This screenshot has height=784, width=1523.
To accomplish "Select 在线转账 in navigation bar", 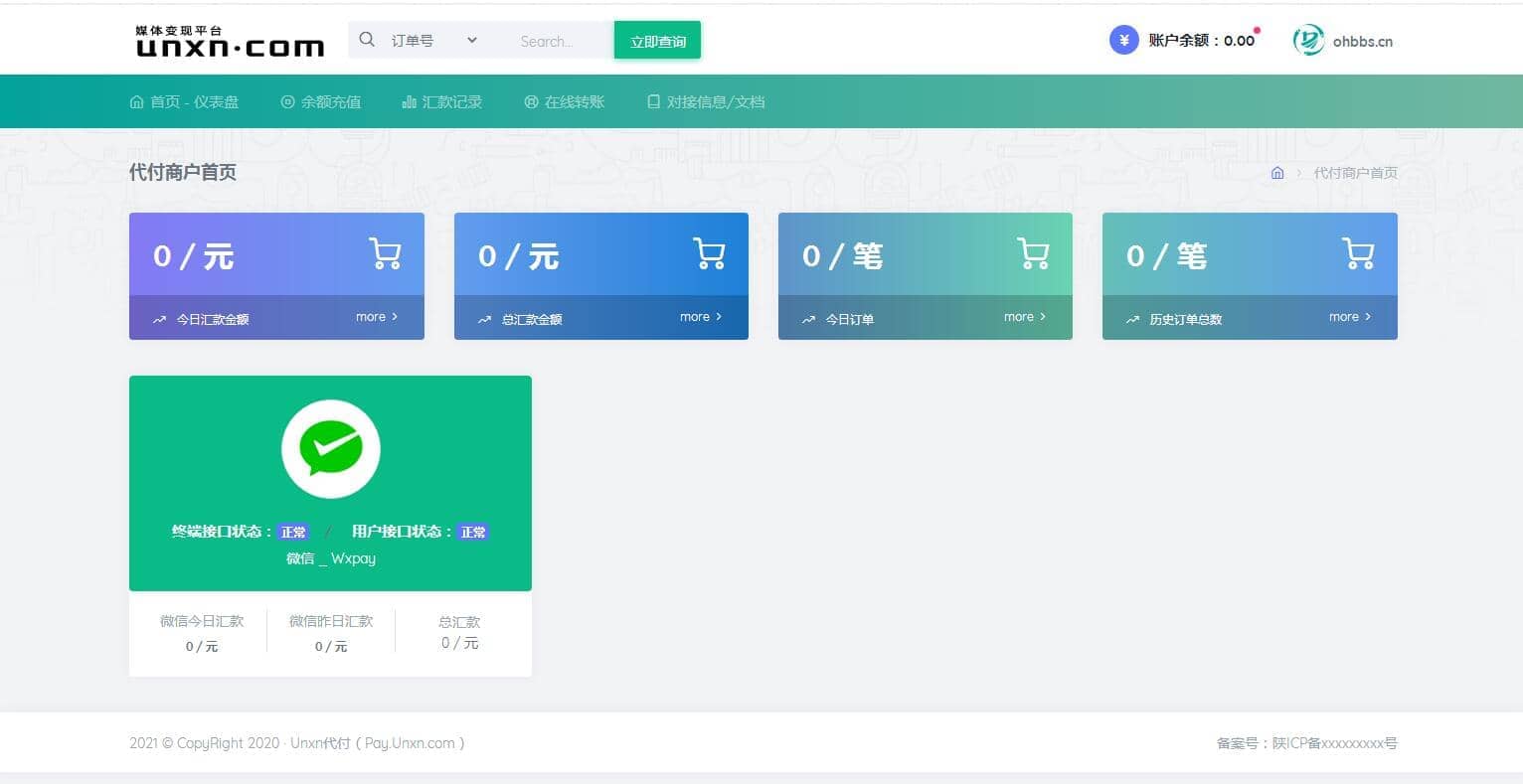I will [x=565, y=101].
